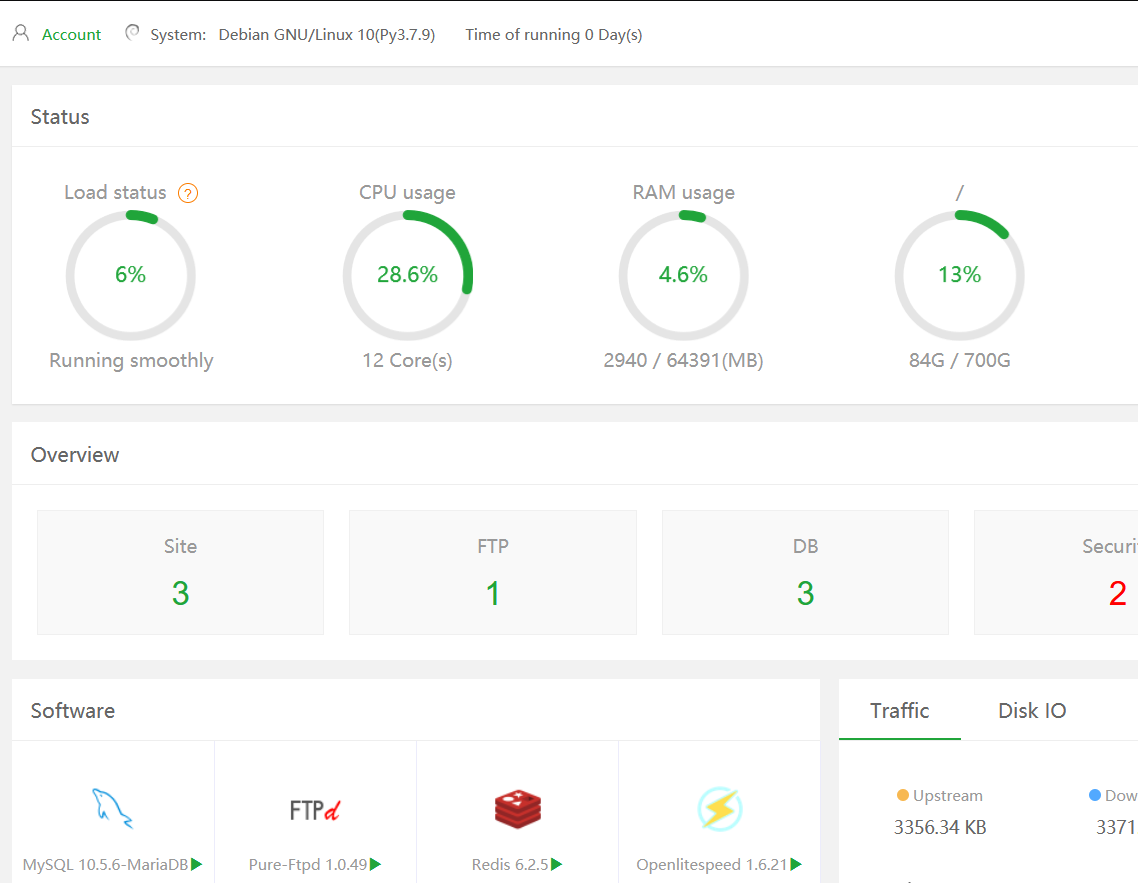Click the '84G / 700G' disk text

pyautogui.click(x=959, y=361)
